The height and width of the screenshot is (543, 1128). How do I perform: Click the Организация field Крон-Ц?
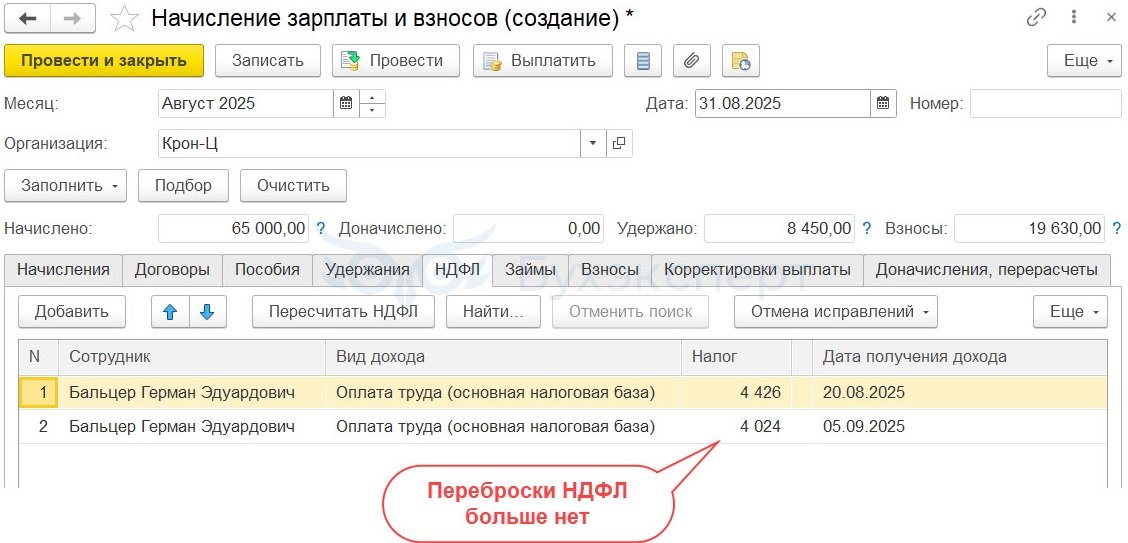pyautogui.click(x=369, y=143)
